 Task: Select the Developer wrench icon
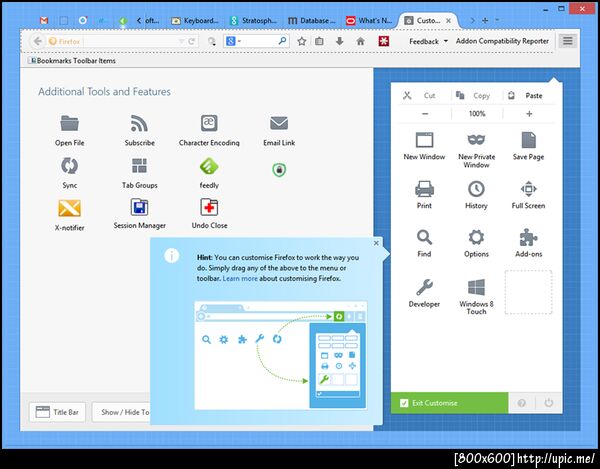pyautogui.click(x=424, y=287)
